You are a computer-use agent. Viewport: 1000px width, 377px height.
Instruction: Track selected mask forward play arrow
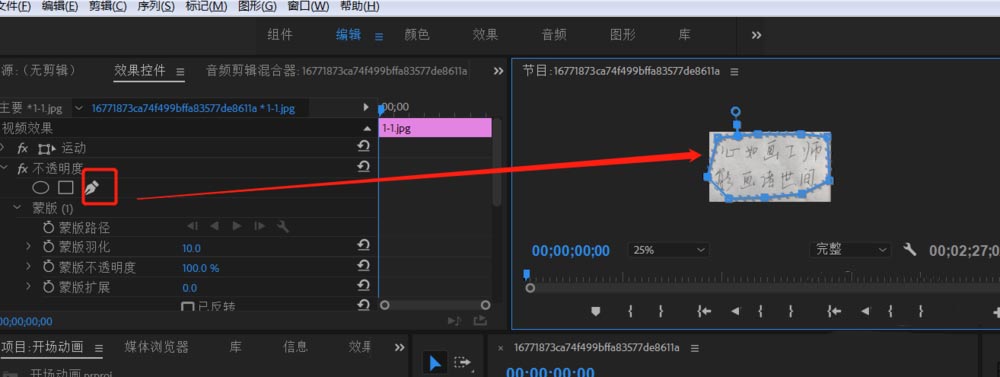coord(237,226)
